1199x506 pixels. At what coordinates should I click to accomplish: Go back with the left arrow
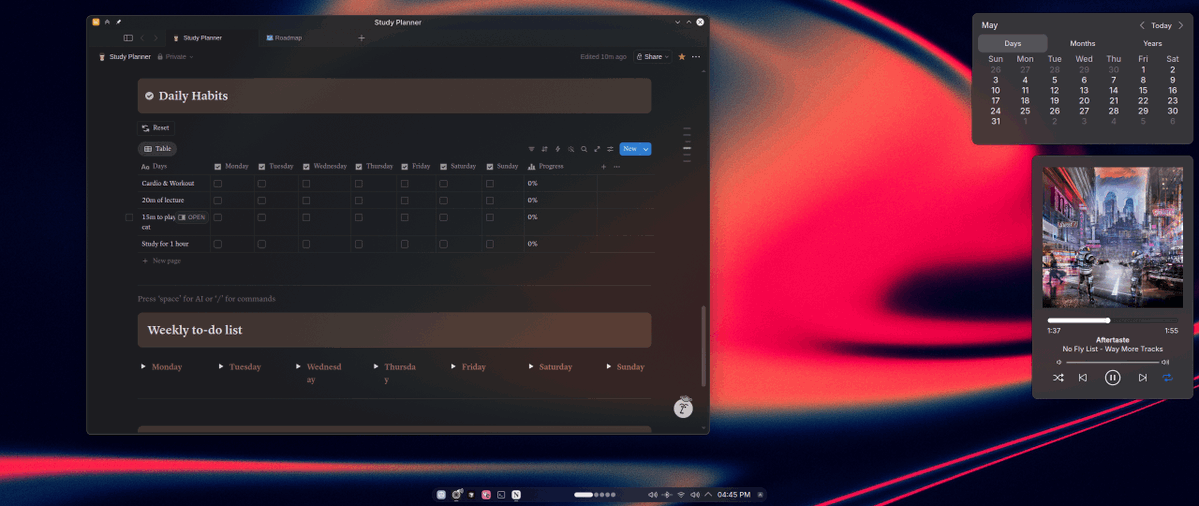[x=142, y=37]
